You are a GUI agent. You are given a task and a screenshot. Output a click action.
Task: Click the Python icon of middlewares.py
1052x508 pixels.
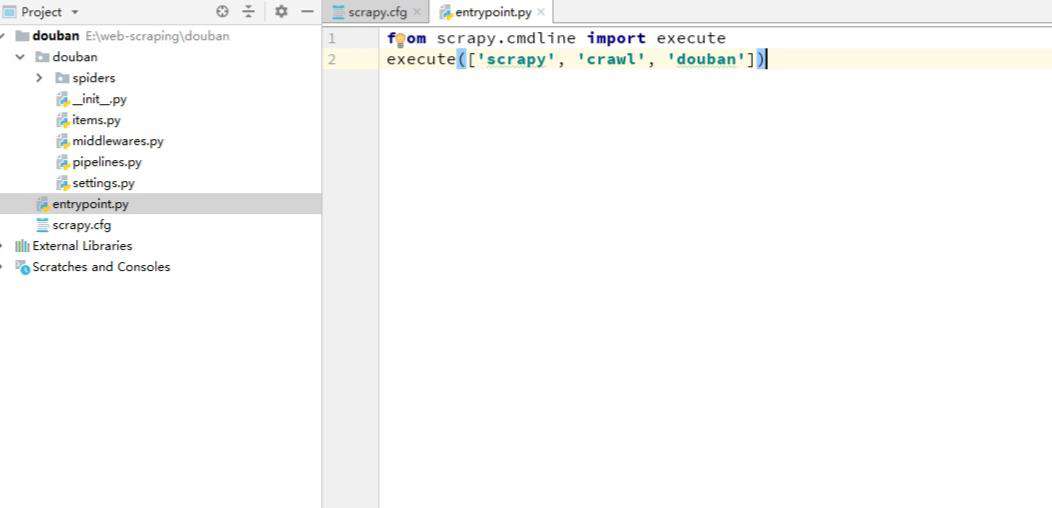(63, 142)
